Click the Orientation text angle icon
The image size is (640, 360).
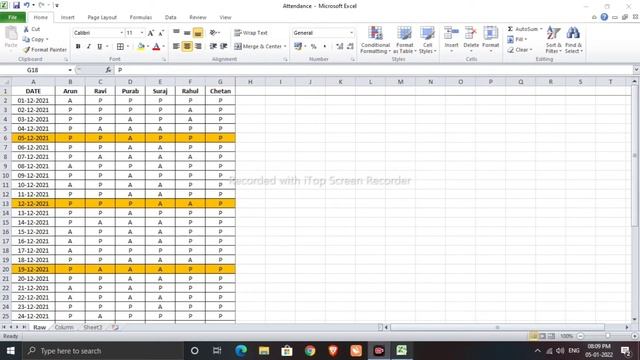coord(214,33)
